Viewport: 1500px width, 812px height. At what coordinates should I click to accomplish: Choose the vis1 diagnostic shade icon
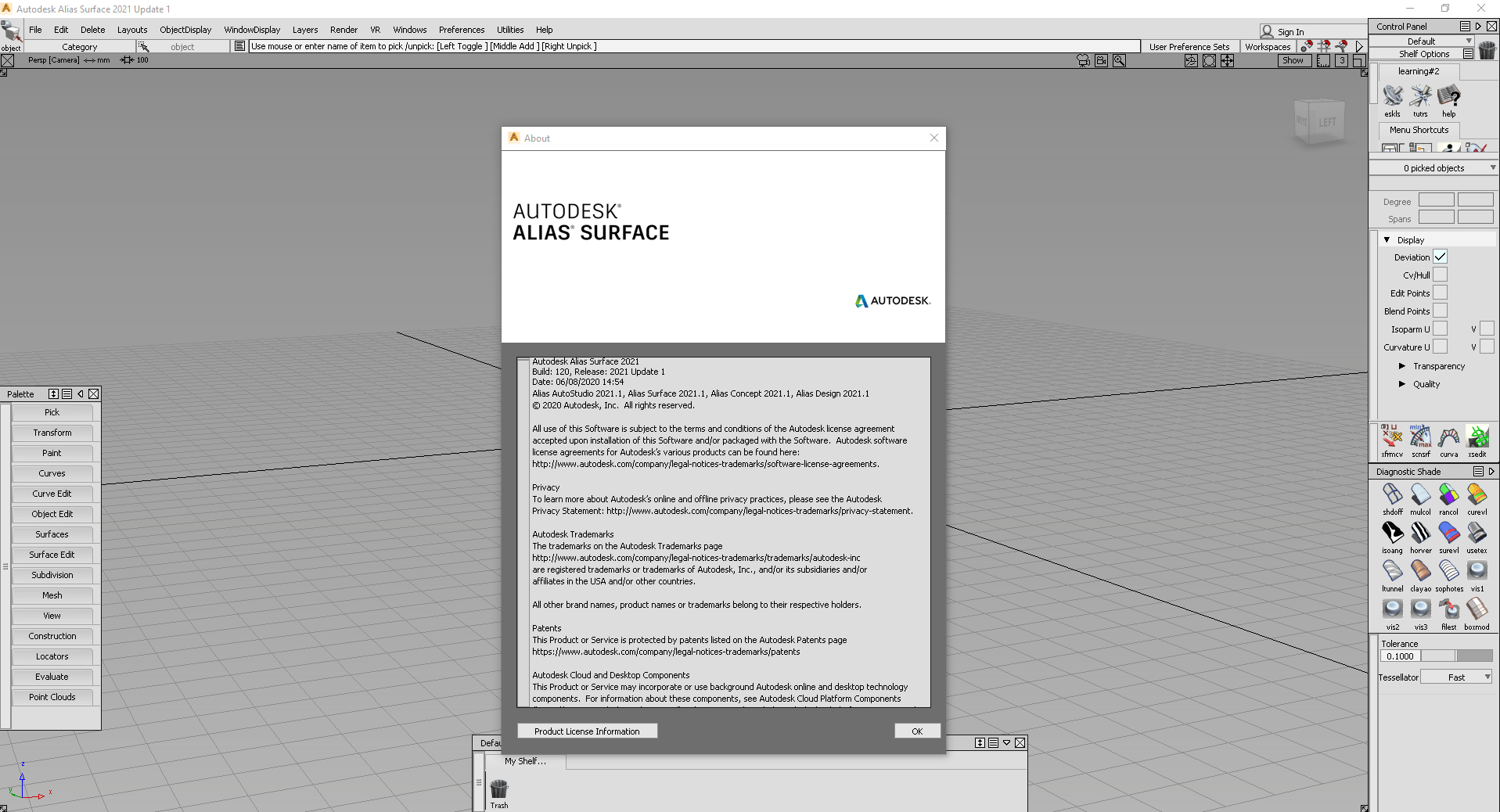pyautogui.click(x=1477, y=572)
